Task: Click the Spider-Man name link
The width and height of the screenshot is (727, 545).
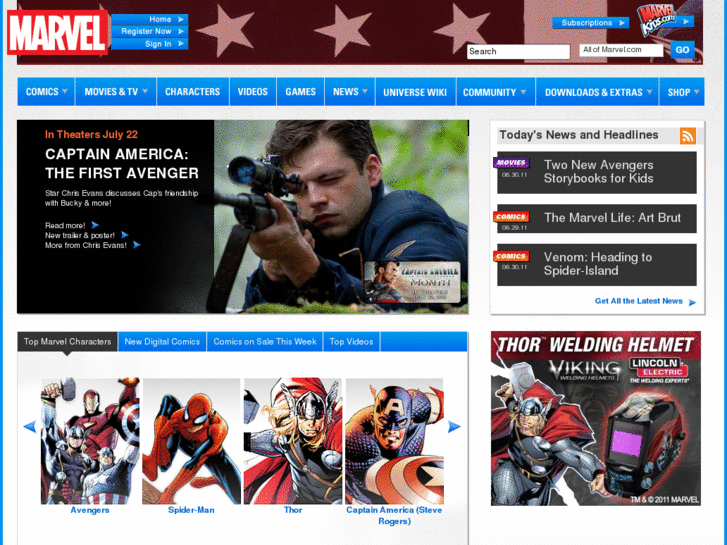Action: pyautogui.click(x=191, y=510)
